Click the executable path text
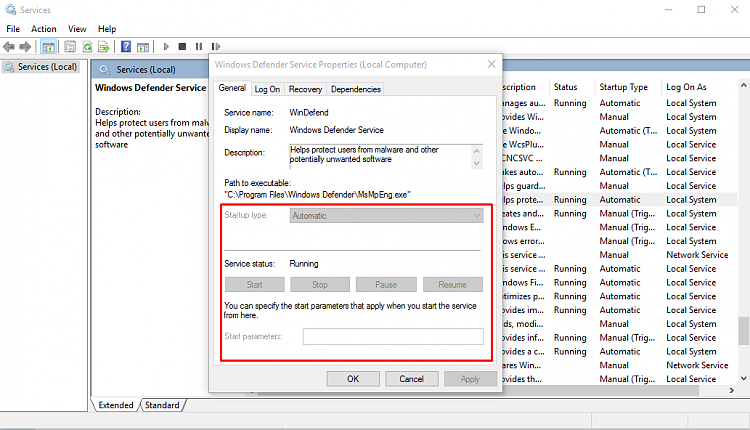 point(318,195)
